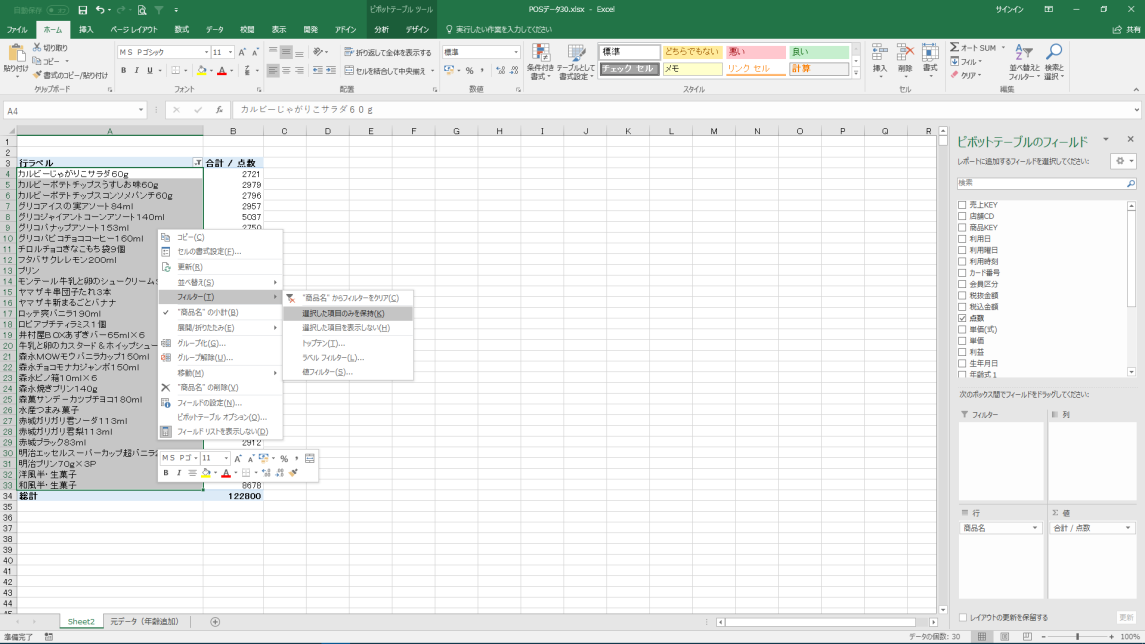Screen dimensions: 1145x644
Task: Check the 店舗CD field checkbox
Action: [962, 216]
